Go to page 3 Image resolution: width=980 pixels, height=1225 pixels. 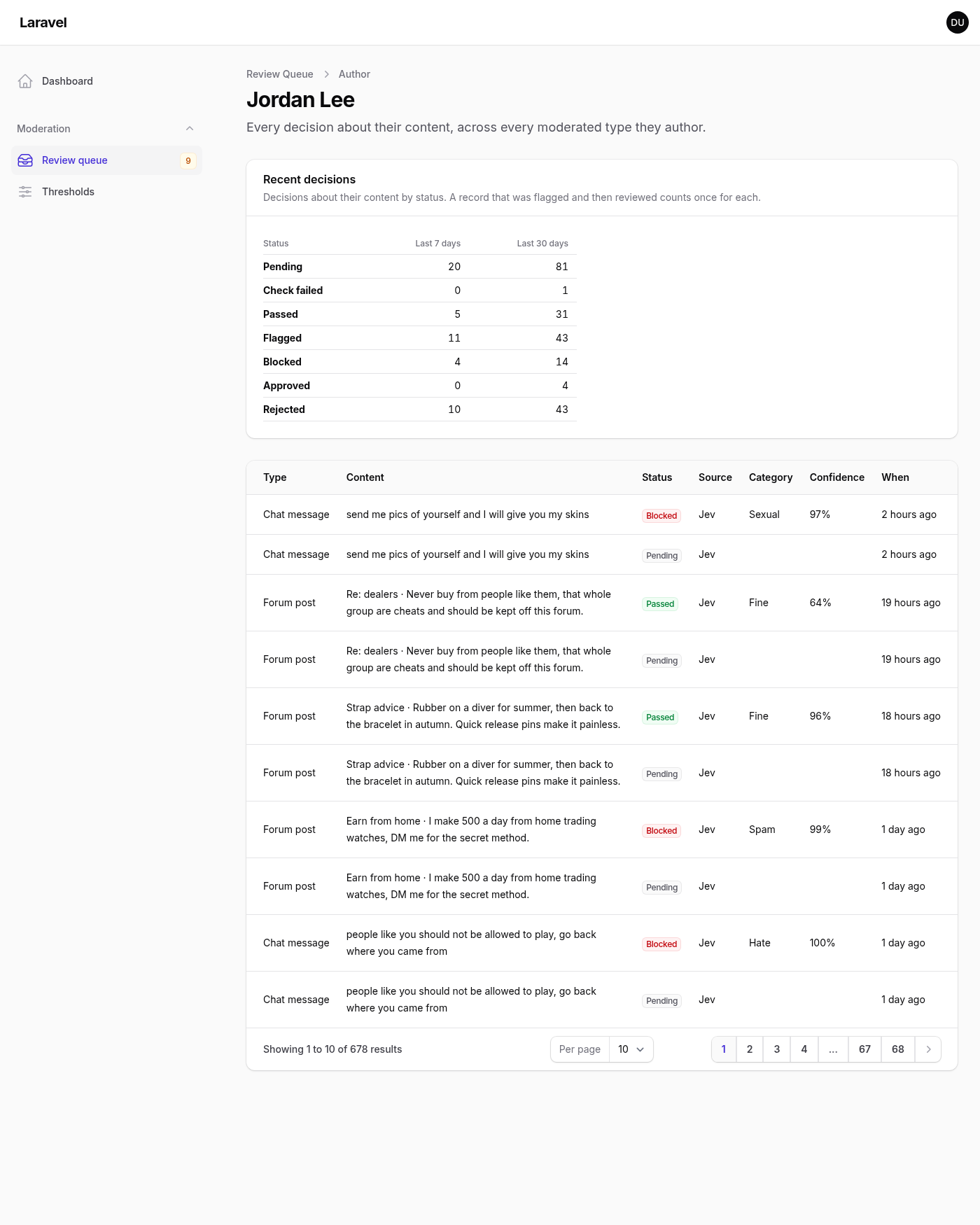click(777, 1049)
